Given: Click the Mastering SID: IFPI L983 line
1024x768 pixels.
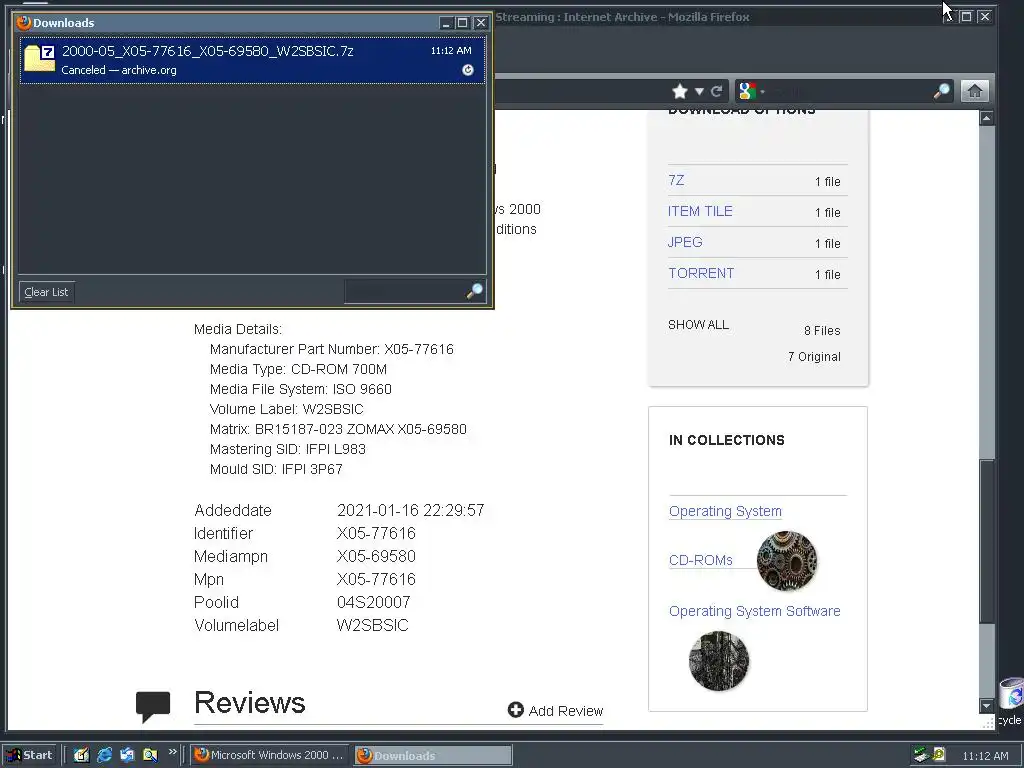Looking at the screenshot, I should pyautogui.click(x=287, y=449).
